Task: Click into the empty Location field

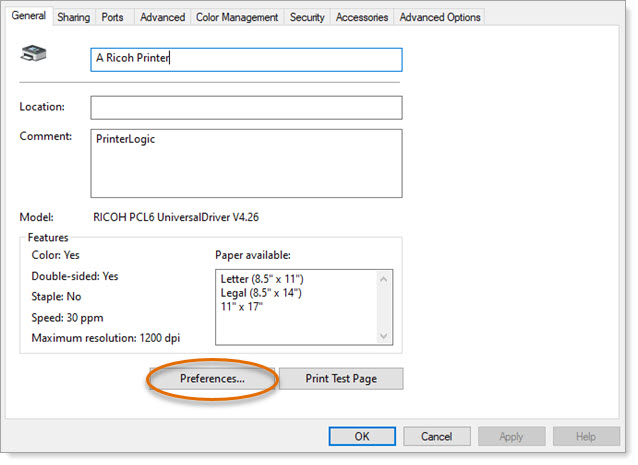Action: tap(245, 107)
